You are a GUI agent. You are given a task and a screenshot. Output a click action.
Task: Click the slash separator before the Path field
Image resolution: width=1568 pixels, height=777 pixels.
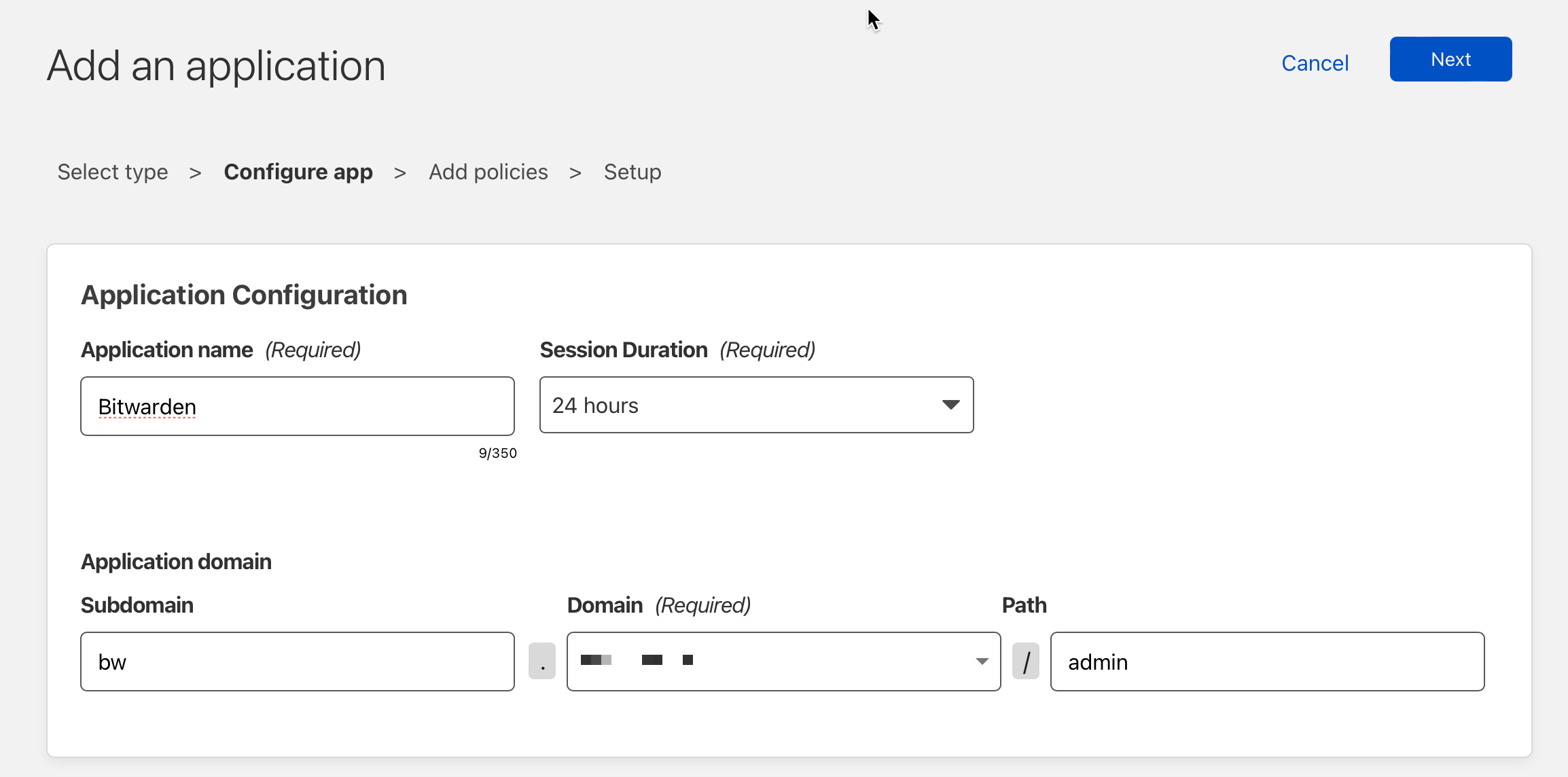pyautogui.click(x=1026, y=661)
